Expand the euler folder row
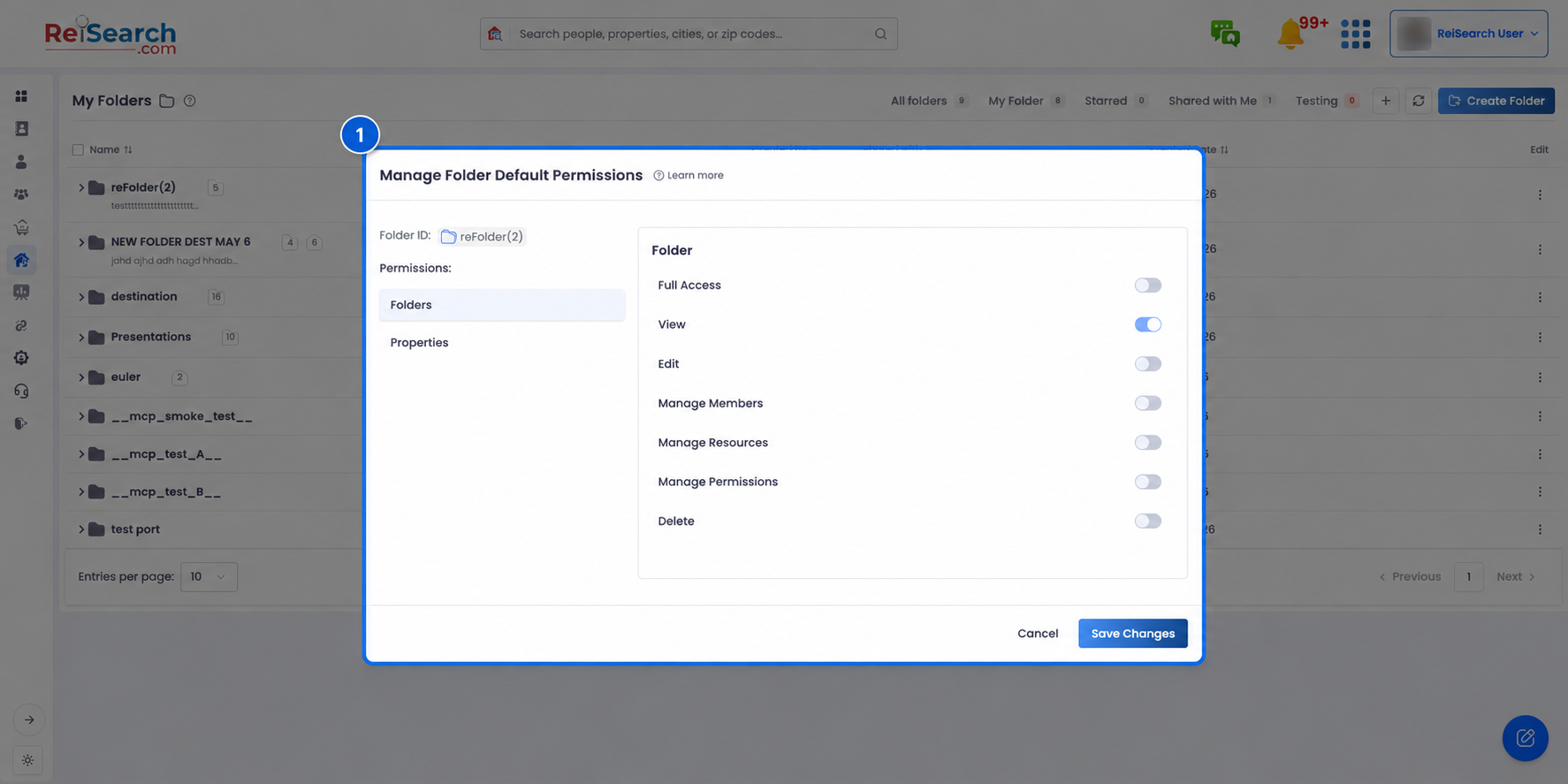 [81, 377]
